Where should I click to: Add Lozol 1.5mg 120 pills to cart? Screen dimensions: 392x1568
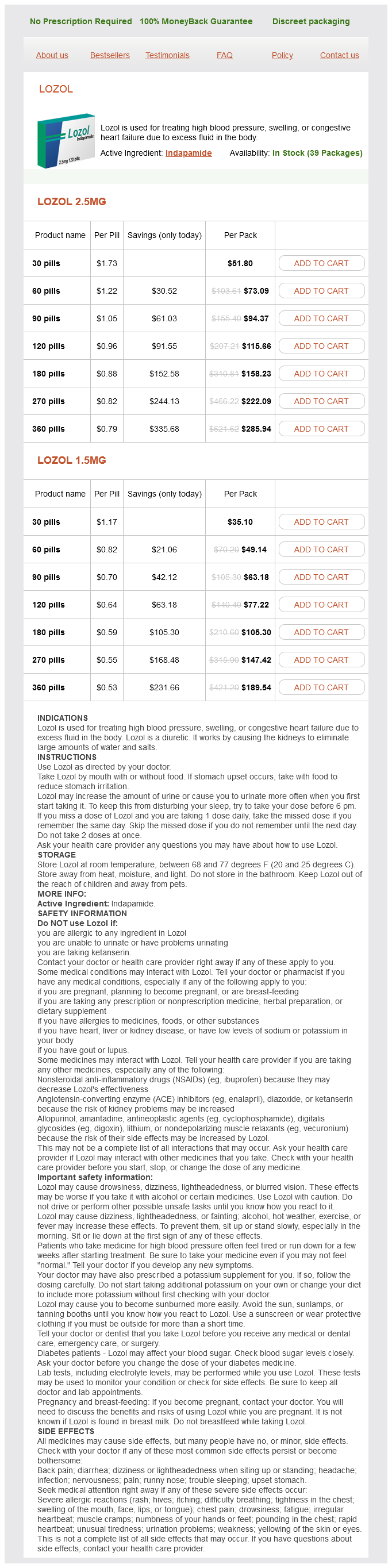click(321, 605)
